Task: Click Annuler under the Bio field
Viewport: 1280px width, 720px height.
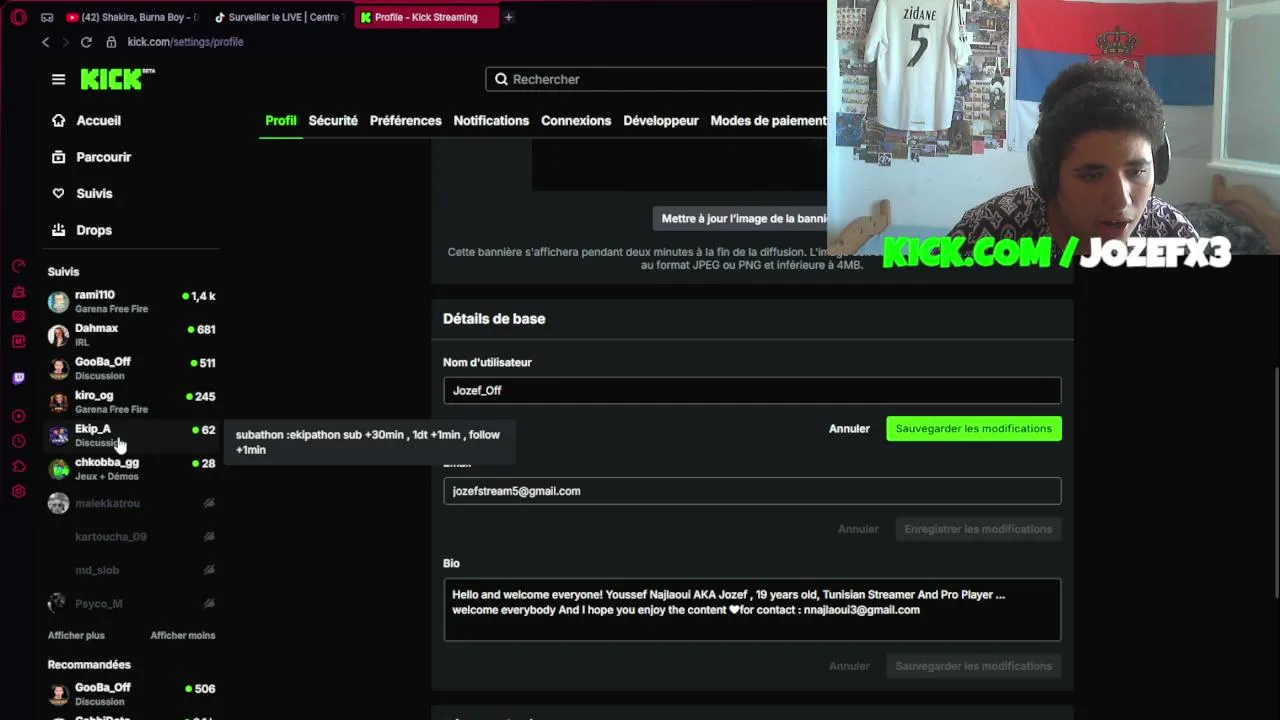Action: (849, 666)
